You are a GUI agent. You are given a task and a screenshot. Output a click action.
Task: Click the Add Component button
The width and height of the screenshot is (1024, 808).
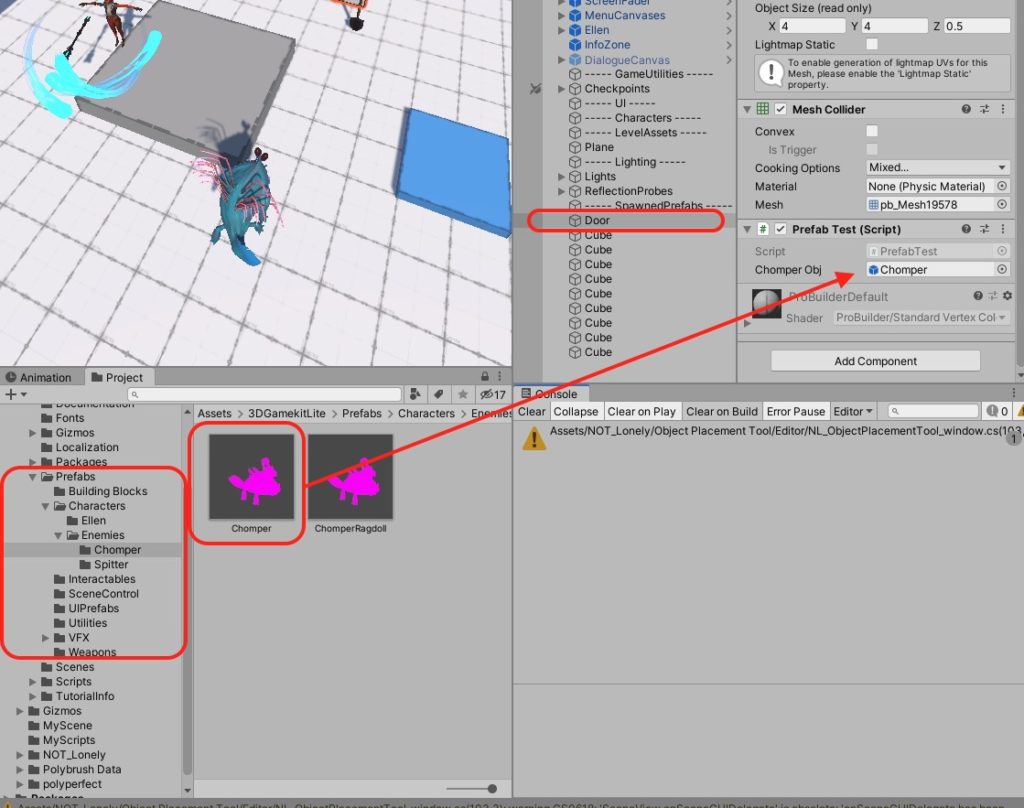(875, 361)
